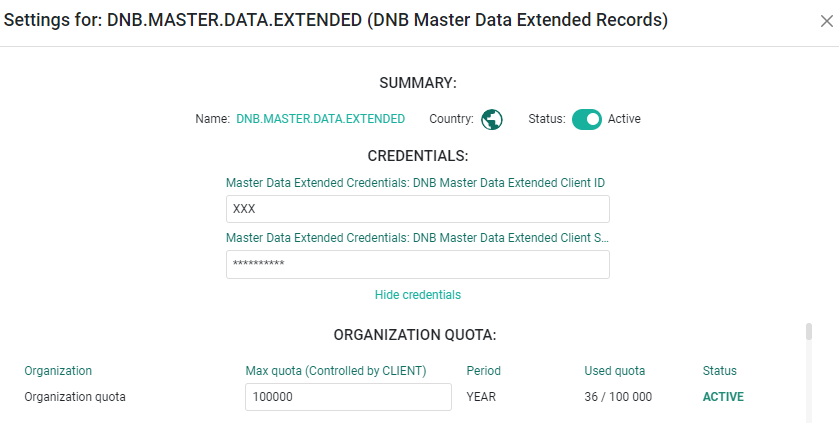Open the DNB.MASTER.DATA.EXTENDED name link

(321, 119)
